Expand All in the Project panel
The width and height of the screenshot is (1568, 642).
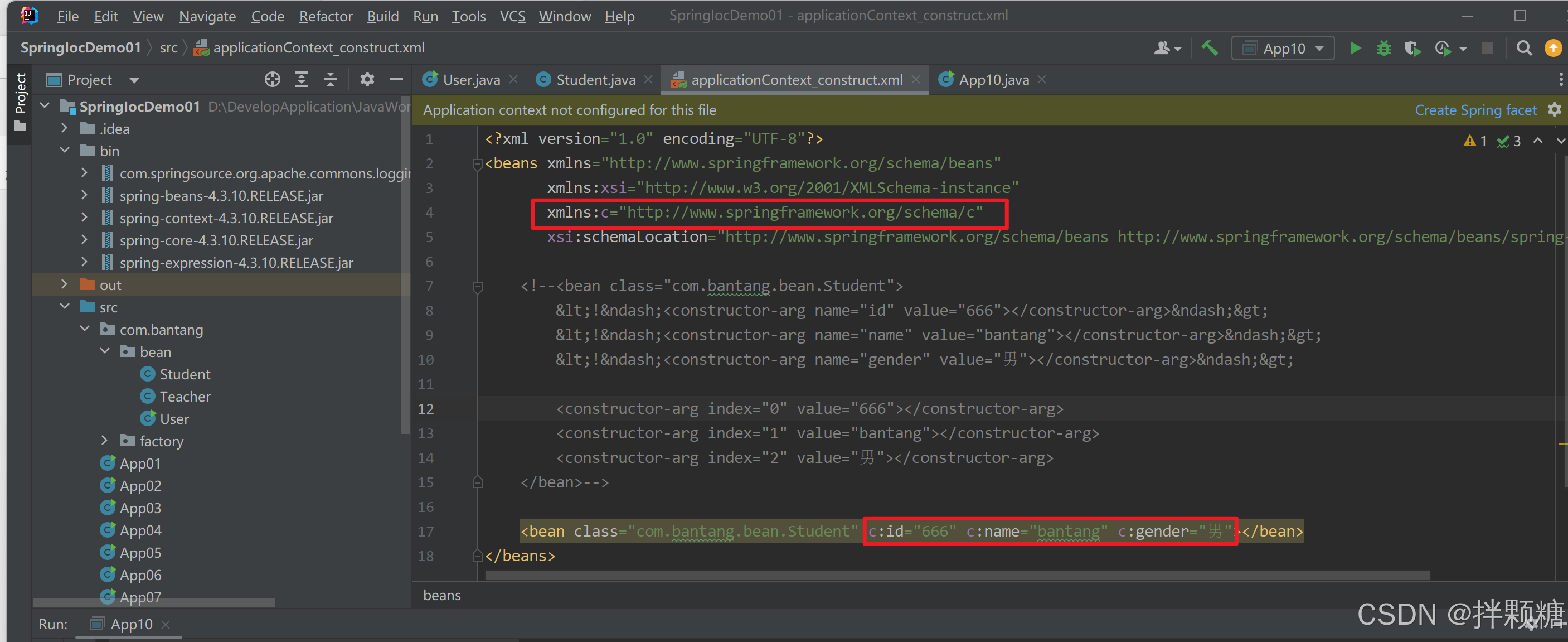click(302, 80)
